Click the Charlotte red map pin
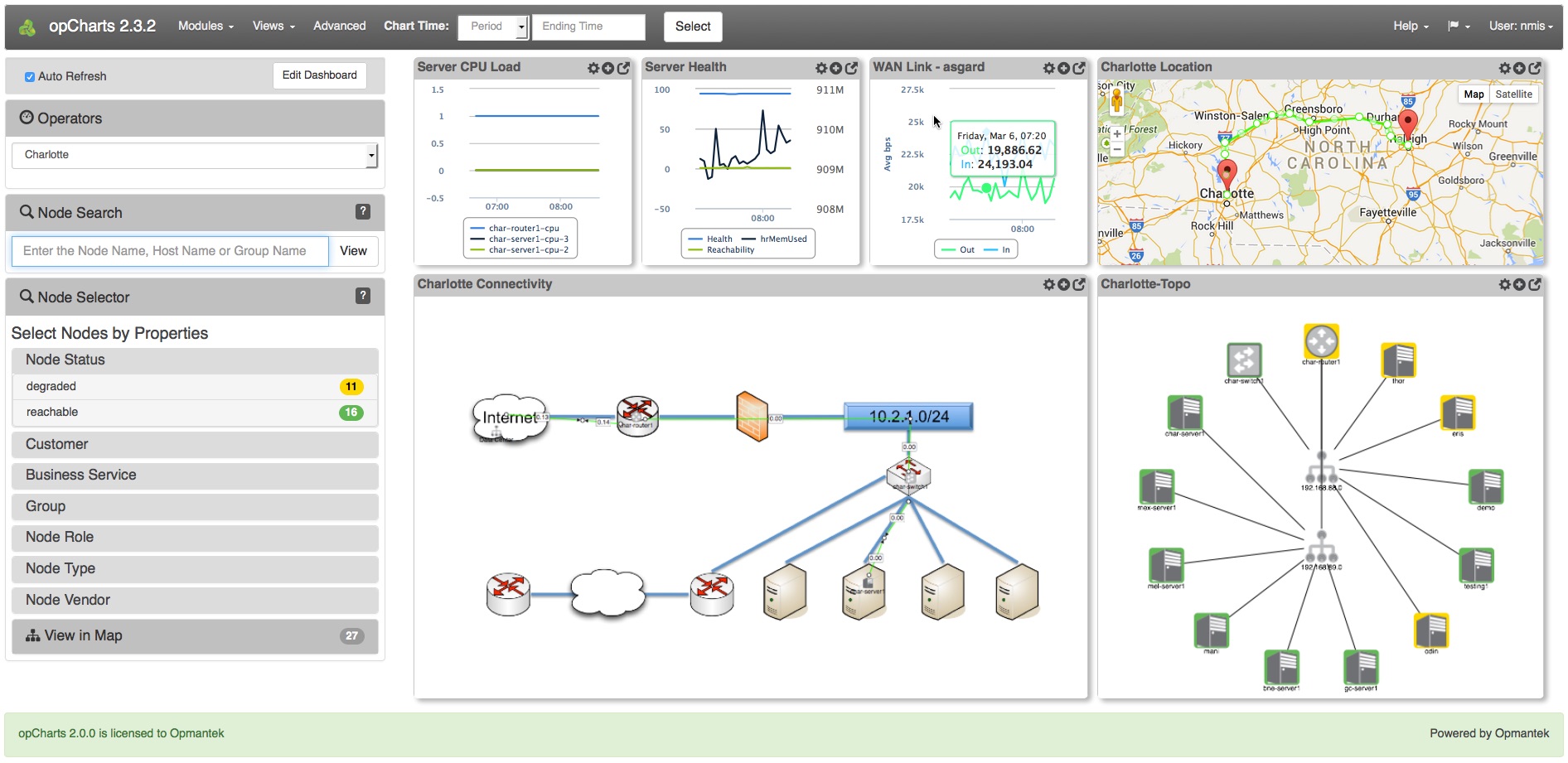Screen dimensions: 1568x763 pyautogui.click(x=1227, y=176)
